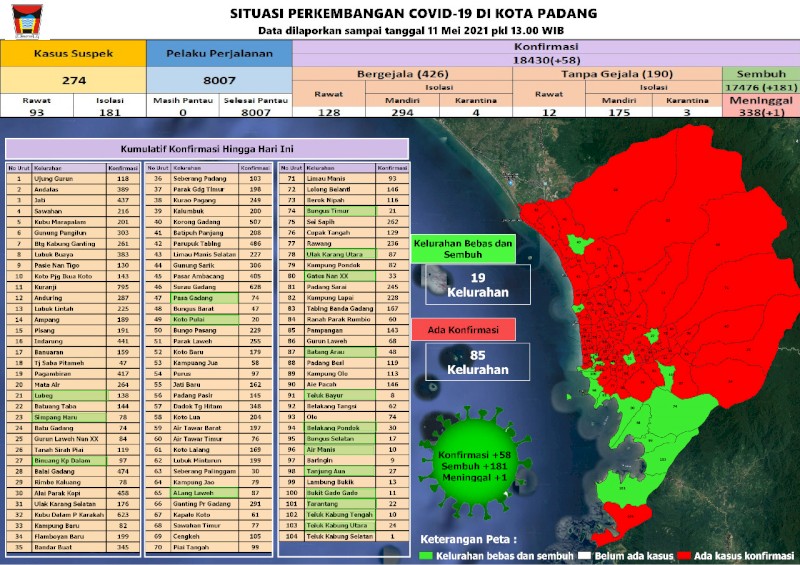
Task: Click the 'Alang Laweh' row
Action: [209, 493]
